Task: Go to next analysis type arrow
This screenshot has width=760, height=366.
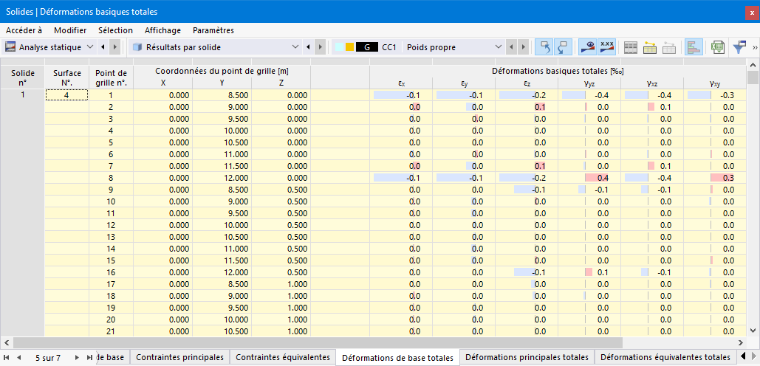Action: (x=114, y=48)
